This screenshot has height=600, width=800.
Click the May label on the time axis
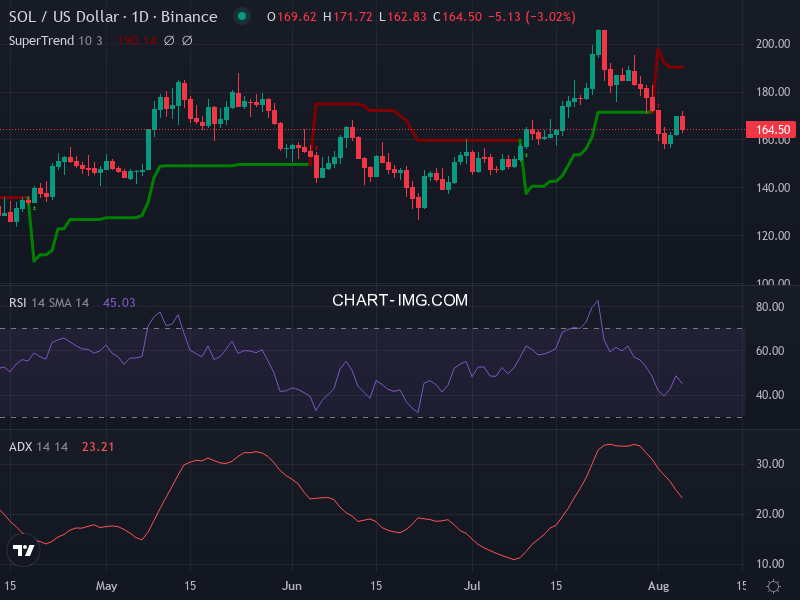pos(106,586)
